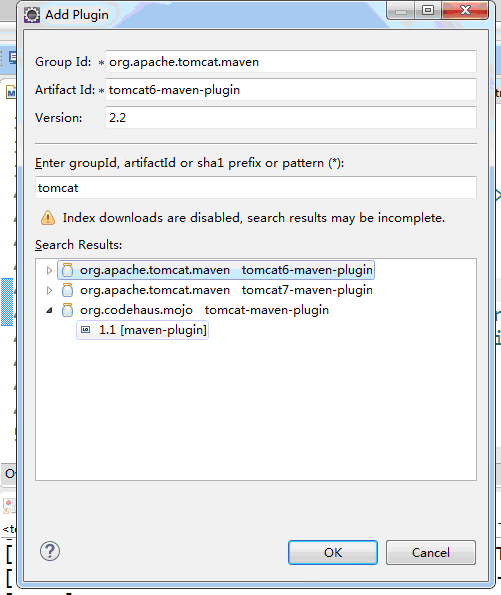Viewport: 501px width, 595px height.
Task: Click the index downloads disabled warning text
Action: tap(254, 218)
